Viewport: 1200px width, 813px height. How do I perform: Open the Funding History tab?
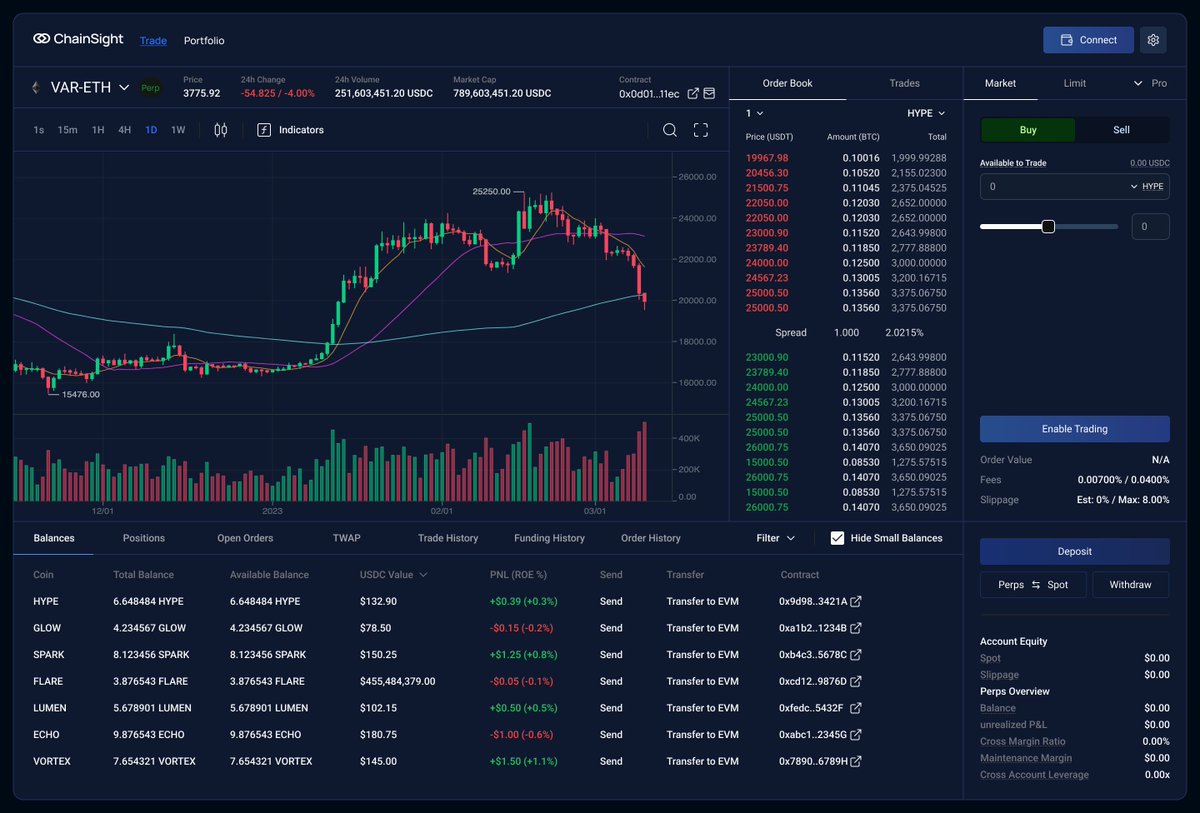coord(549,538)
